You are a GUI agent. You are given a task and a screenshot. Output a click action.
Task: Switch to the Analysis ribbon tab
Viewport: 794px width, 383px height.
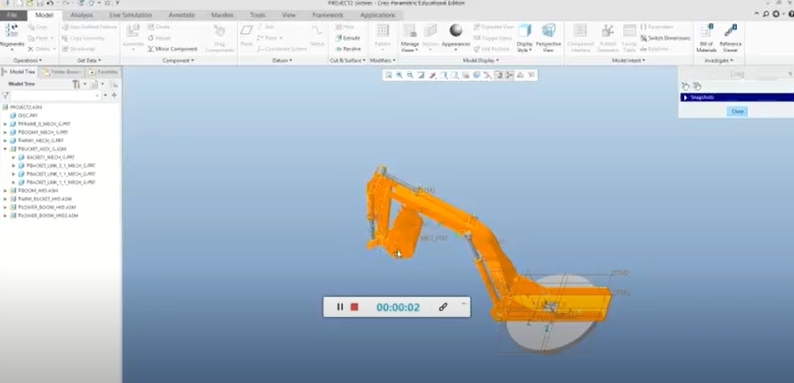click(x=82, y=15)
